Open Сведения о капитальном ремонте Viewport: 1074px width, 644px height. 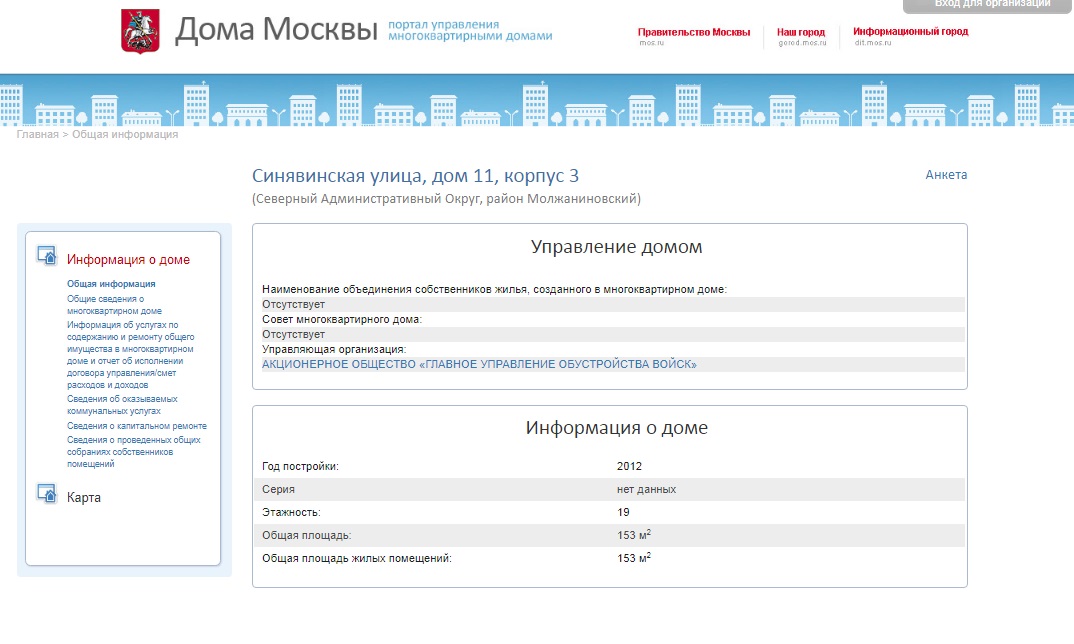pos(137,426)
